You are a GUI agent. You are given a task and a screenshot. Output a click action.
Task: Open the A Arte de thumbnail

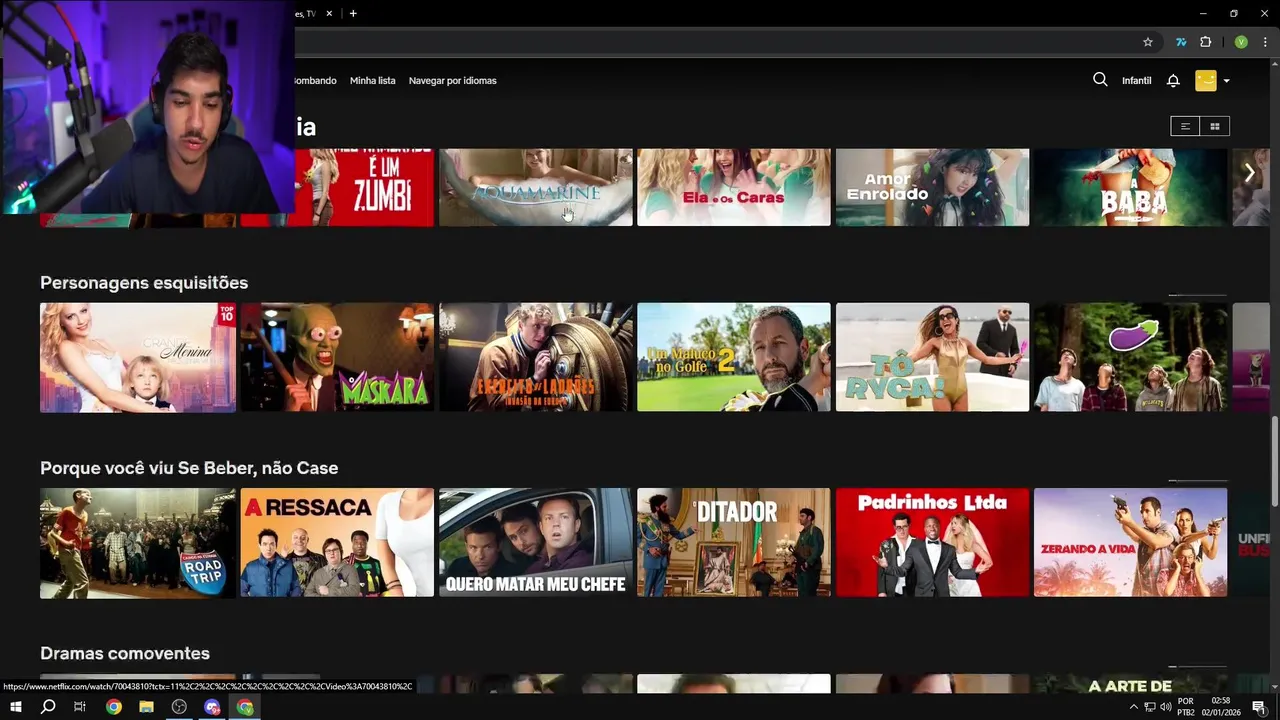1130,684
